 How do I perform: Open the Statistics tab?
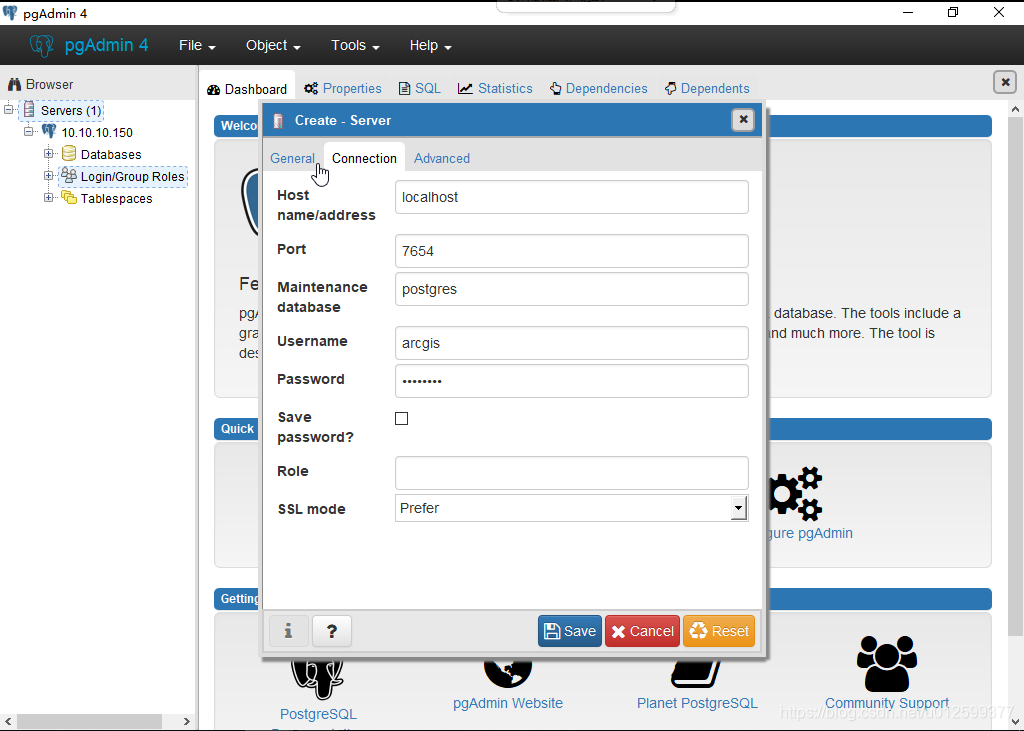tap(495, 88)
